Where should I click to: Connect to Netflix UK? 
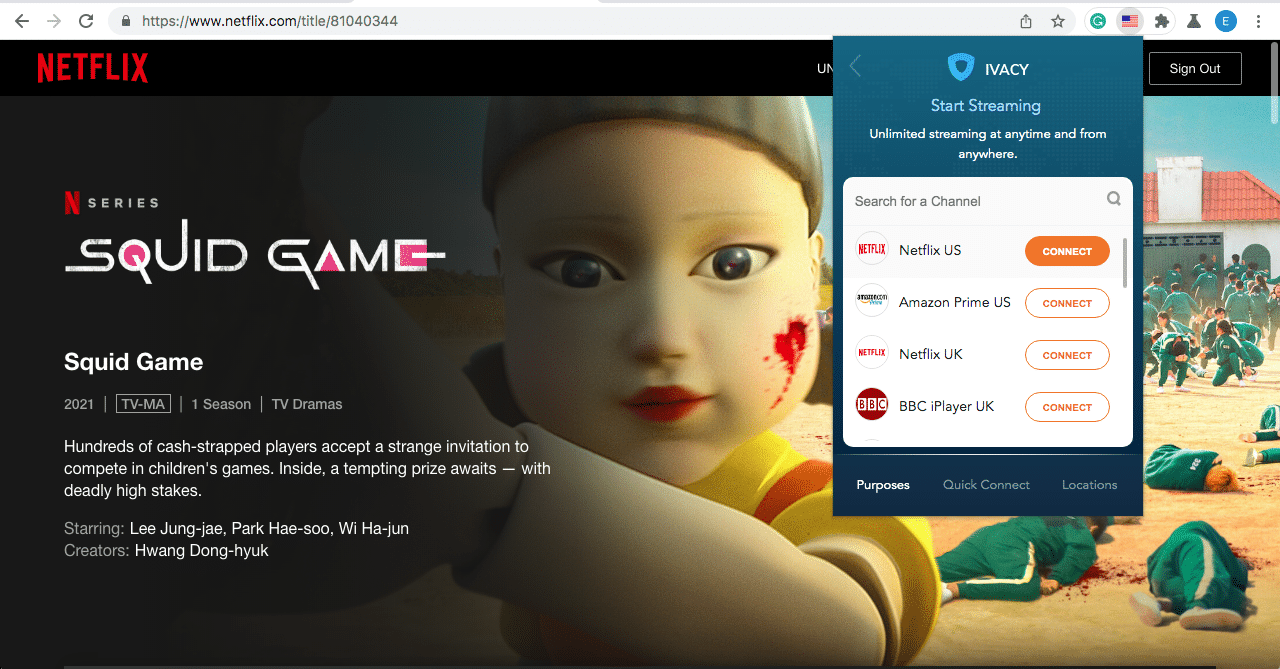(1067, 355)
